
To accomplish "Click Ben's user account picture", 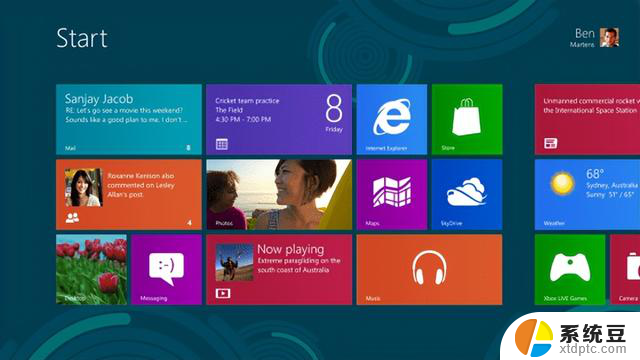I will 609,38.
